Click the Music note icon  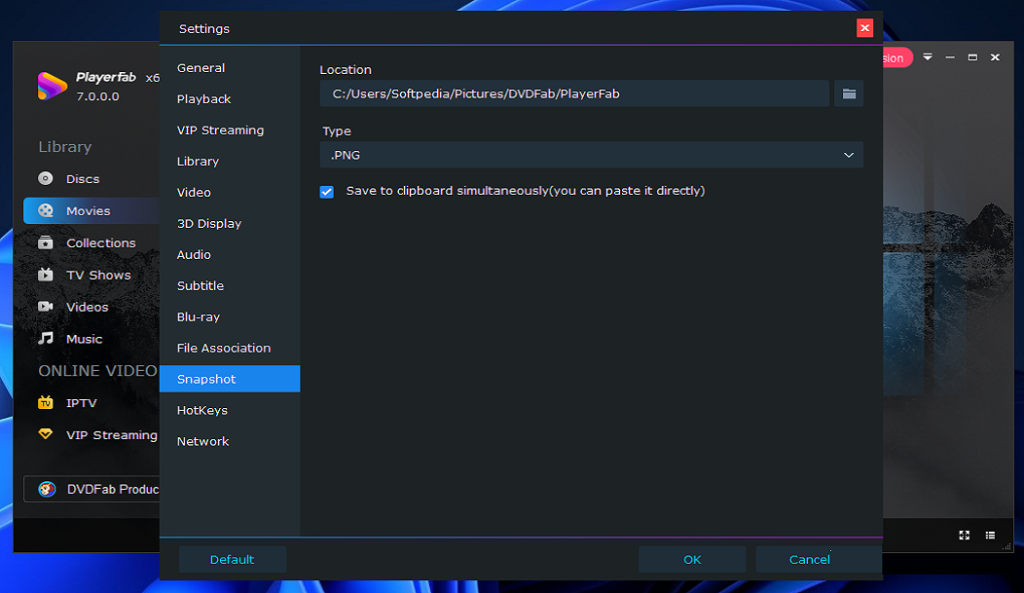[45, 339]
